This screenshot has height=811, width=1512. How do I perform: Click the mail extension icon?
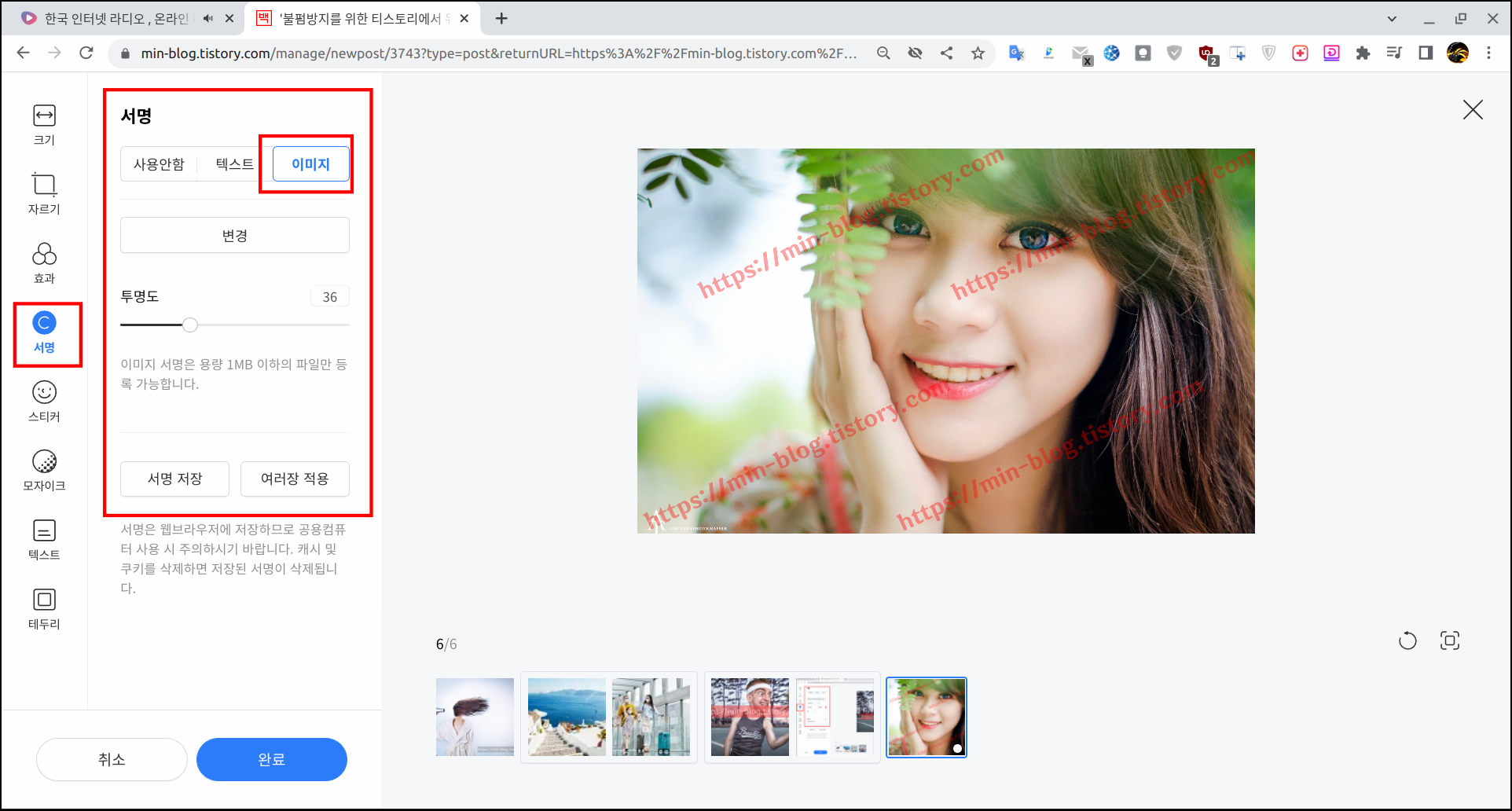point(1081,54)
